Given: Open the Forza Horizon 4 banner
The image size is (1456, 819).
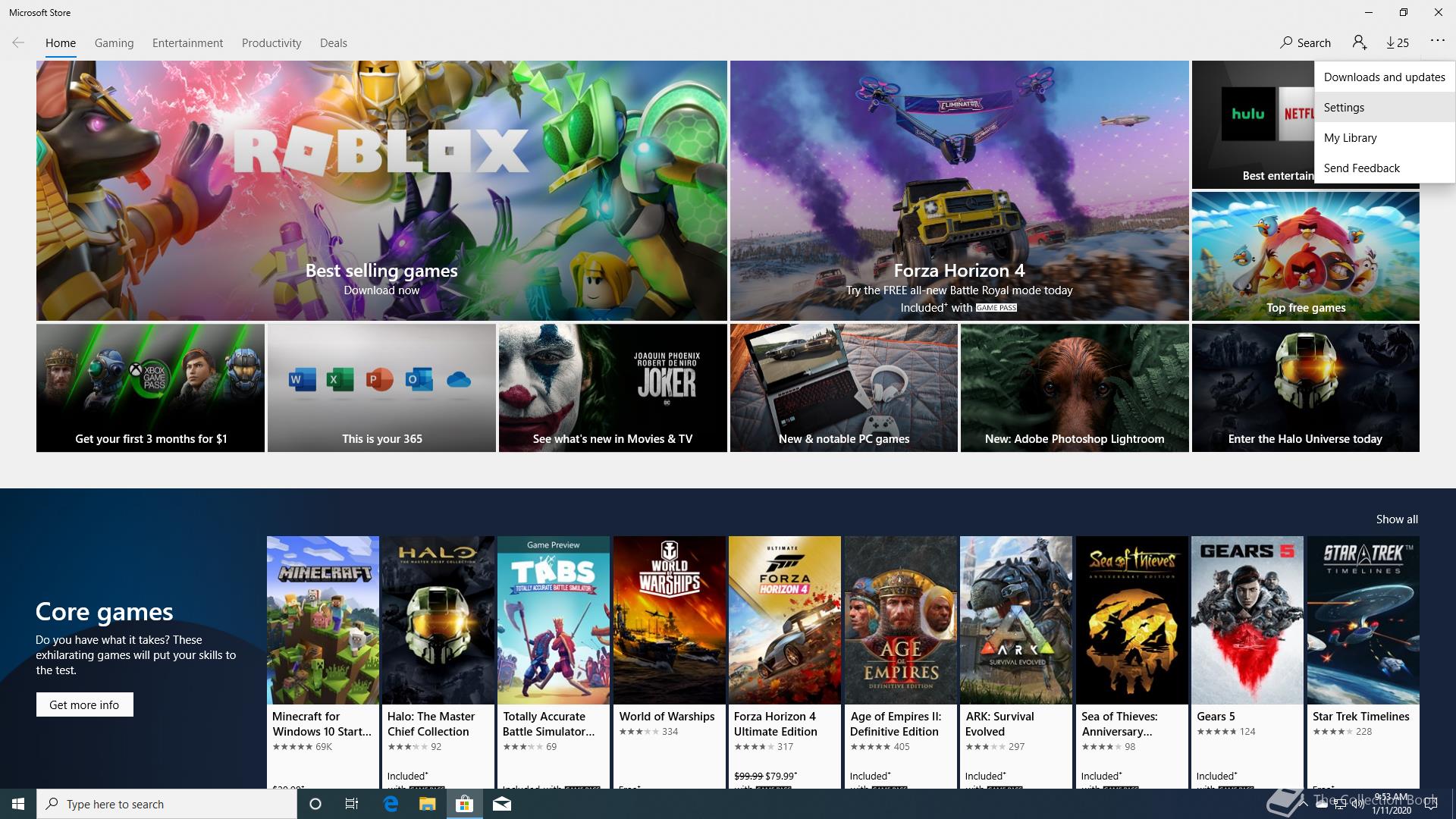Looking at the screenshot, I should point(959,190).
